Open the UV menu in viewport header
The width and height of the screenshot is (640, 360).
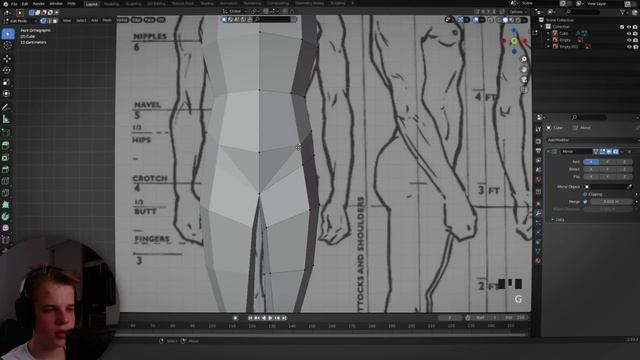tap(161, 20)
